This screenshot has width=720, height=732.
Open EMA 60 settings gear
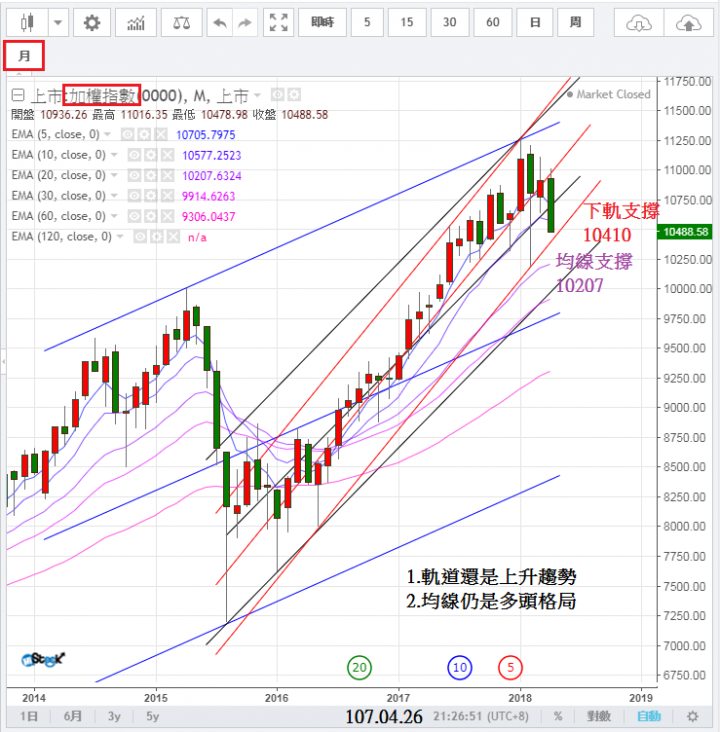point(151,216)
